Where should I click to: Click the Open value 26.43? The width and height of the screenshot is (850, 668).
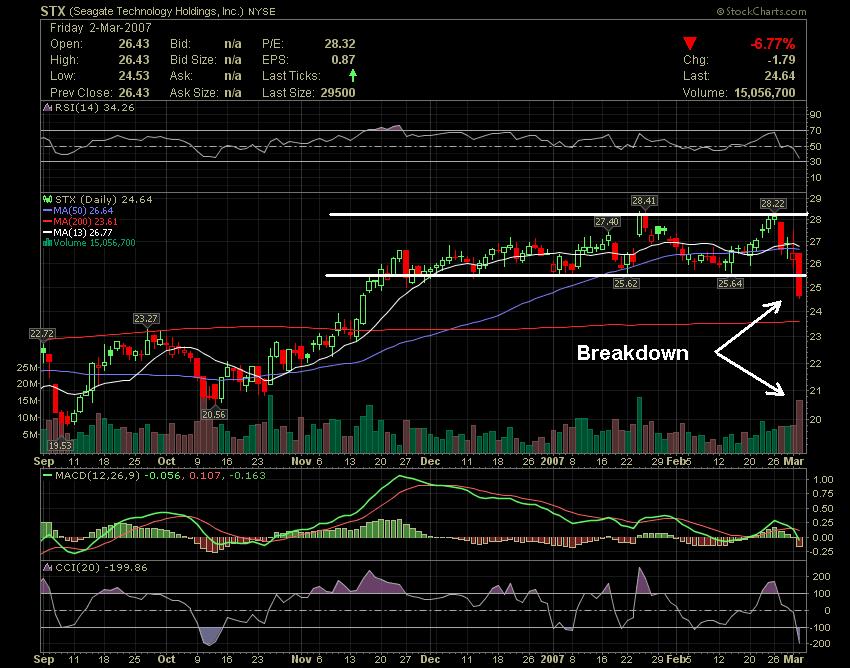coord(134,44)
